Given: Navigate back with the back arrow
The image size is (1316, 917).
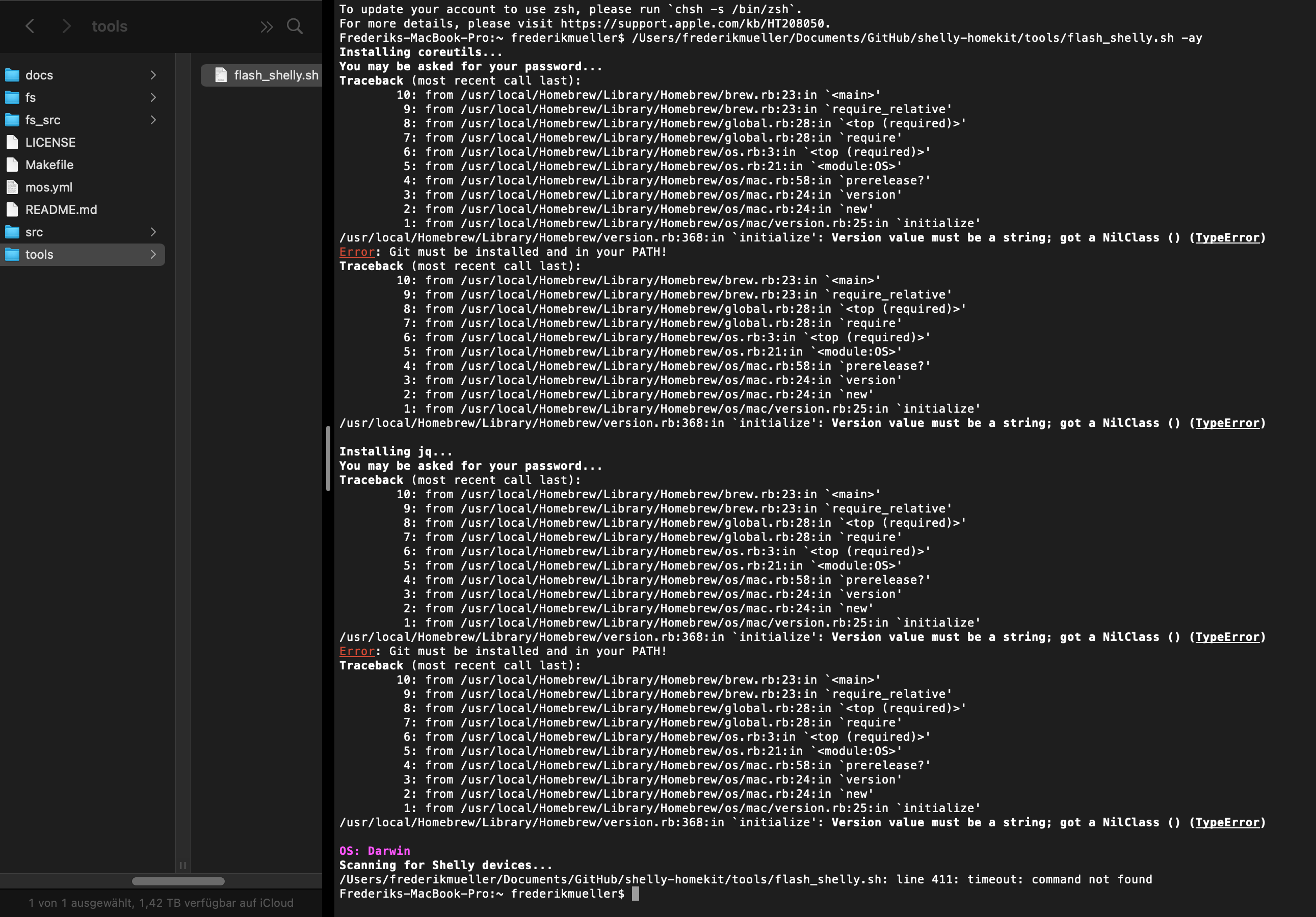Looking at the screenshot, I should click(30, 26).
